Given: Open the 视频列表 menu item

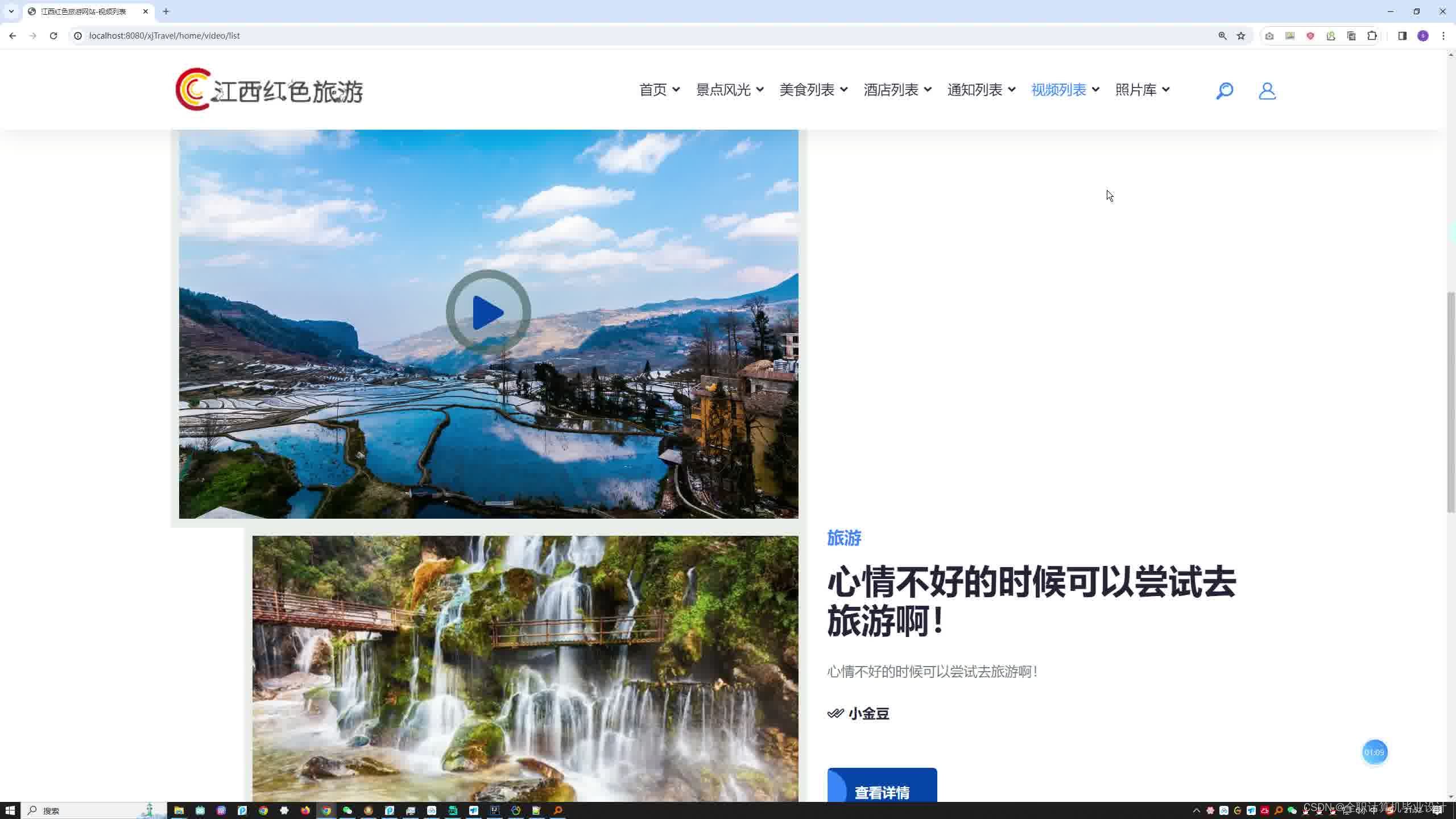Looking at the screenshot, I should click(x=1058, y=89).
